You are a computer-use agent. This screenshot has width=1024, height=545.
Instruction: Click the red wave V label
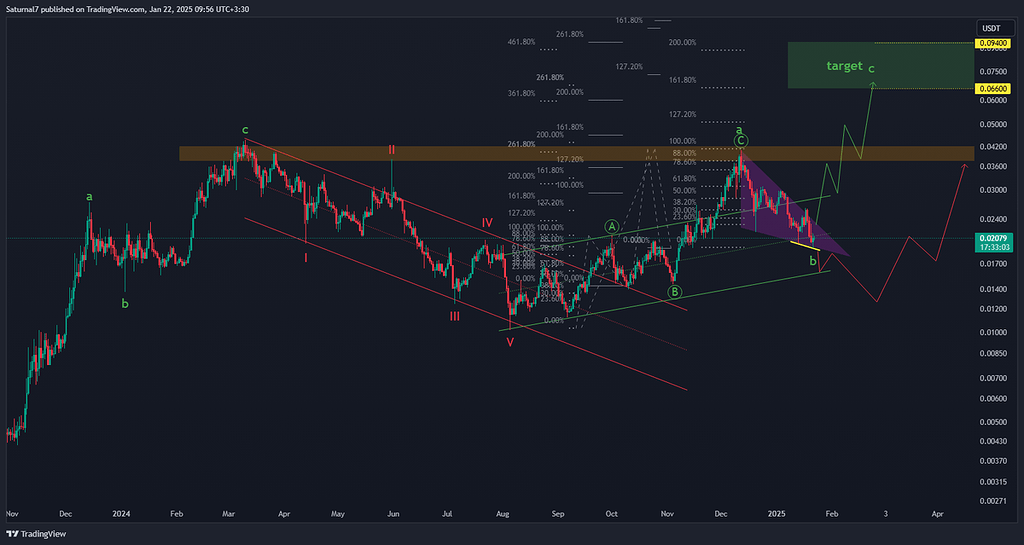point(510,341)
